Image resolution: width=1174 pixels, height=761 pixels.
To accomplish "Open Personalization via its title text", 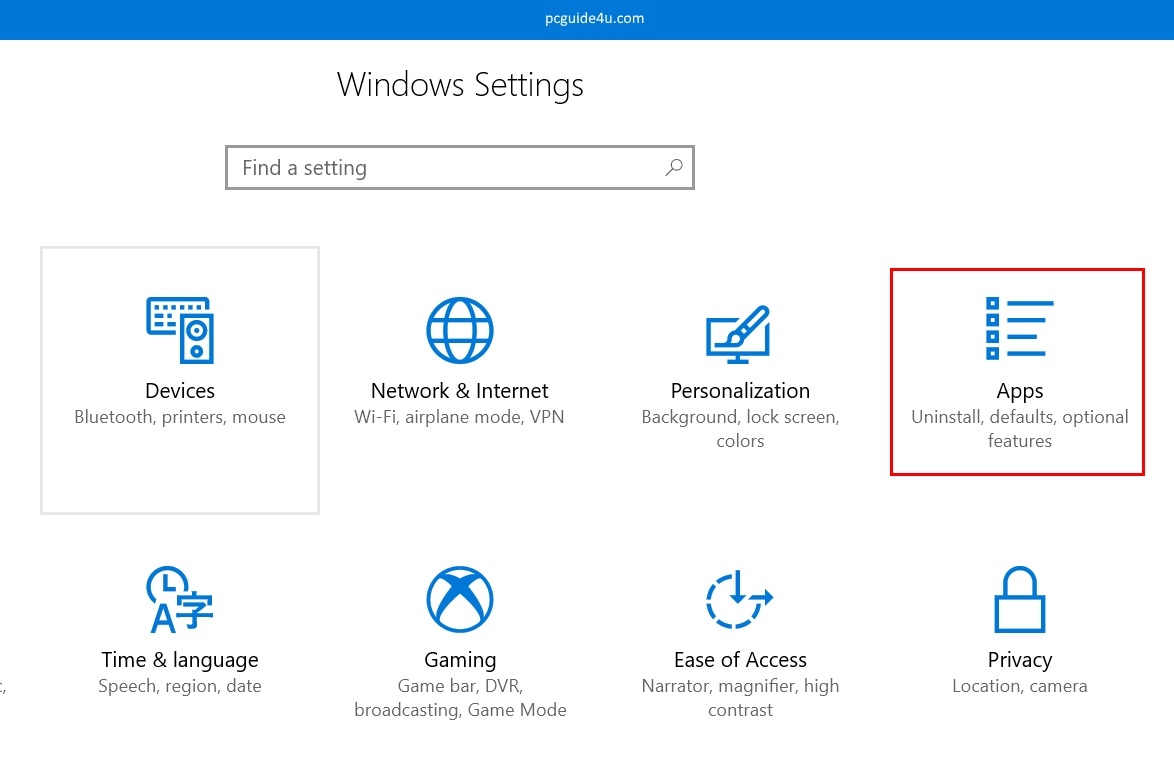I will point(740,391).
